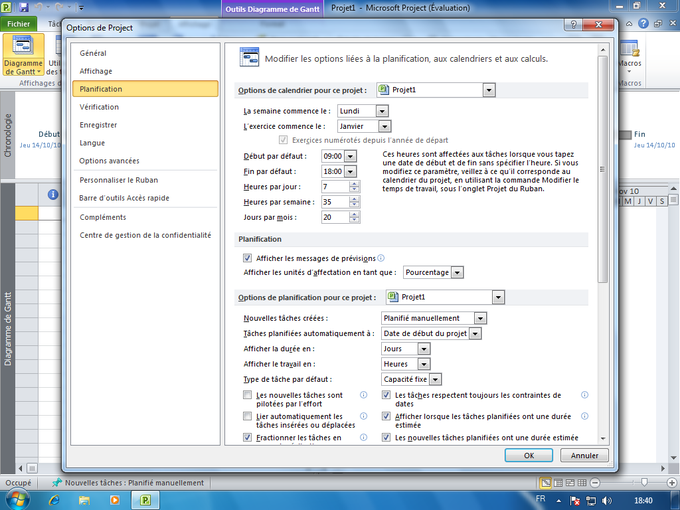The height and width of the screenshot is (510, 680).
Task: Open Windows Media Player from the taskbar
Action: click(114, 500)
